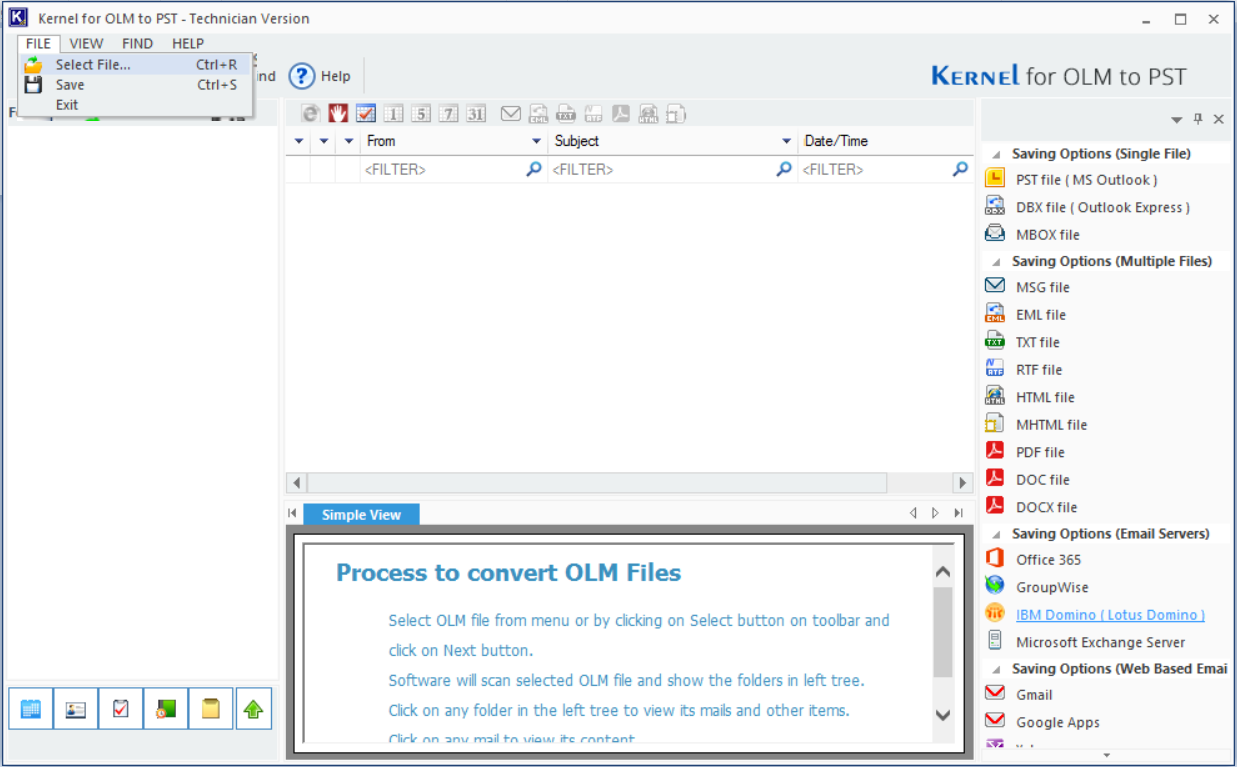Click next tab arrow beside Simple View
The width and height of the screenshot is (1237, 767).
[936, 513]
